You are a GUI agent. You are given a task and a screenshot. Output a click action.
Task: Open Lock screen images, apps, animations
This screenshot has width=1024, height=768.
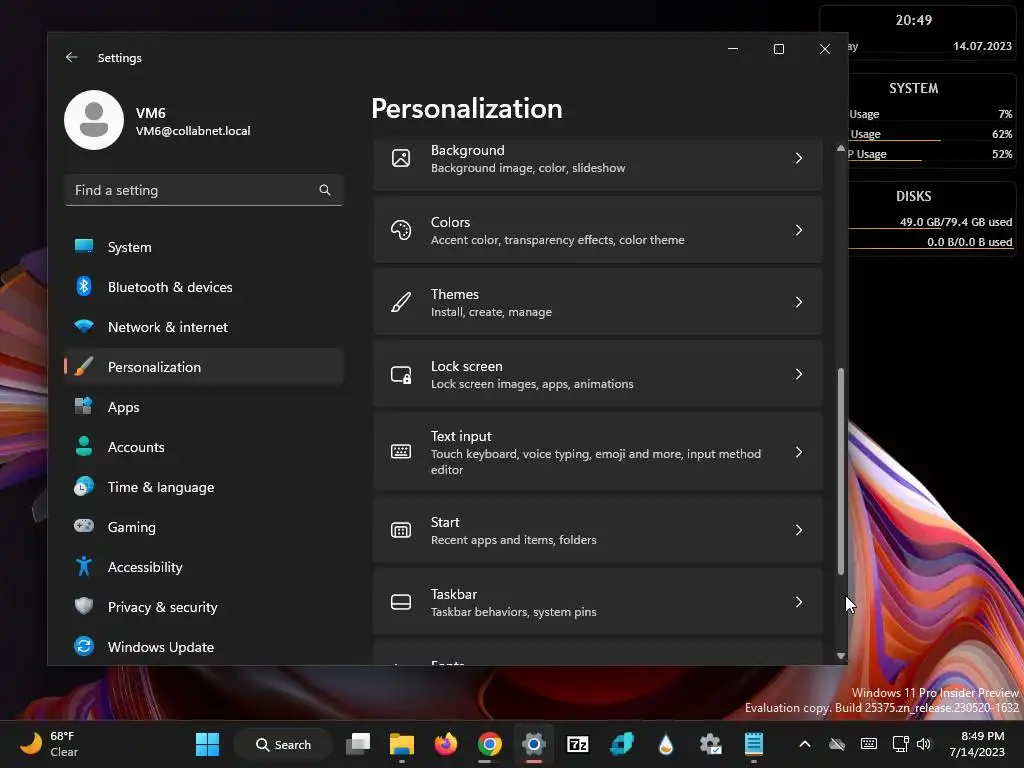point(598,374)
